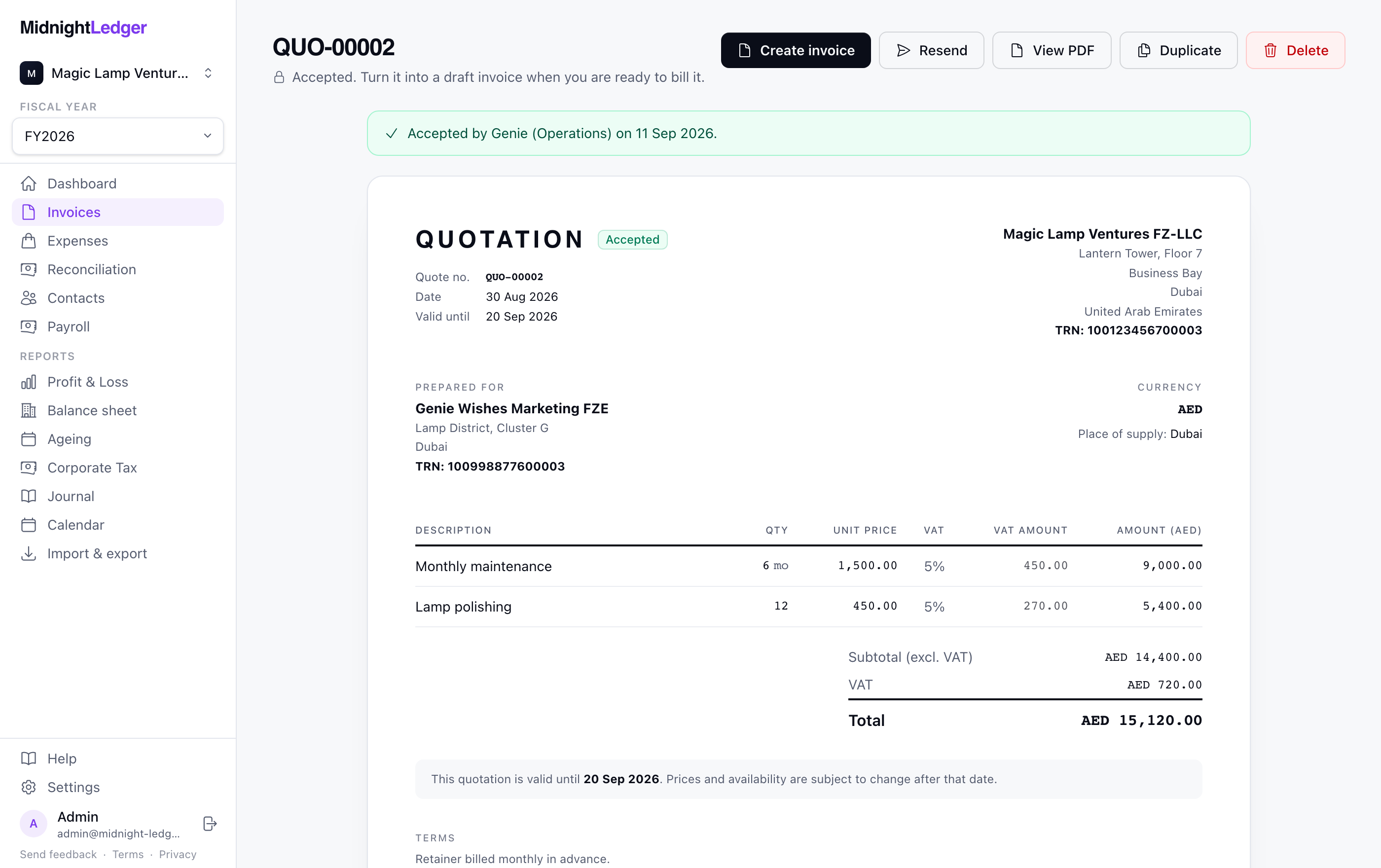The height and width of the screenshot is (868, 1381).
Task: Click the Admin avatar circle
Action: tap(33, 824)
